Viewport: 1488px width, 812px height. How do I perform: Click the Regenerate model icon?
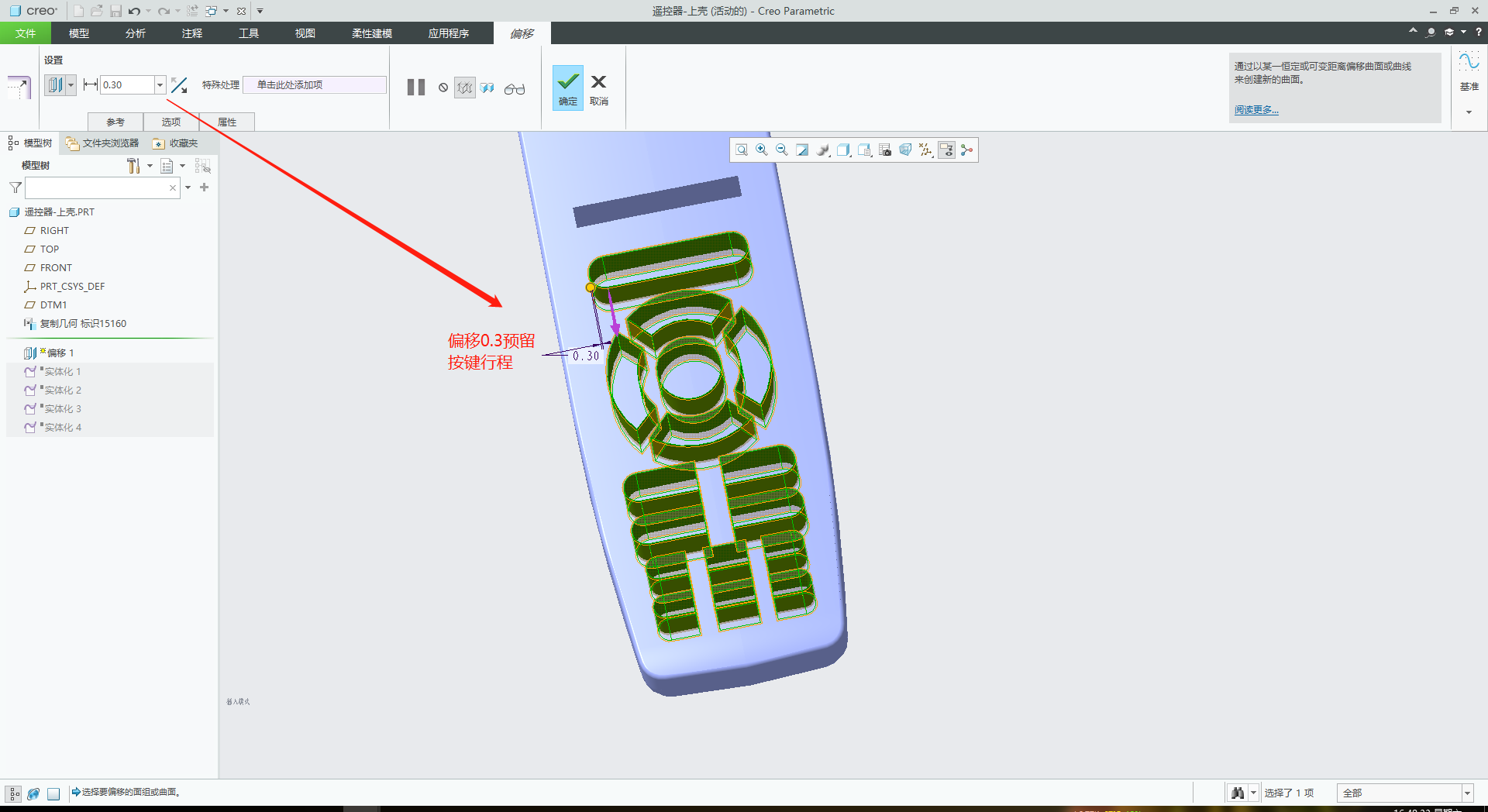(192, 11)
